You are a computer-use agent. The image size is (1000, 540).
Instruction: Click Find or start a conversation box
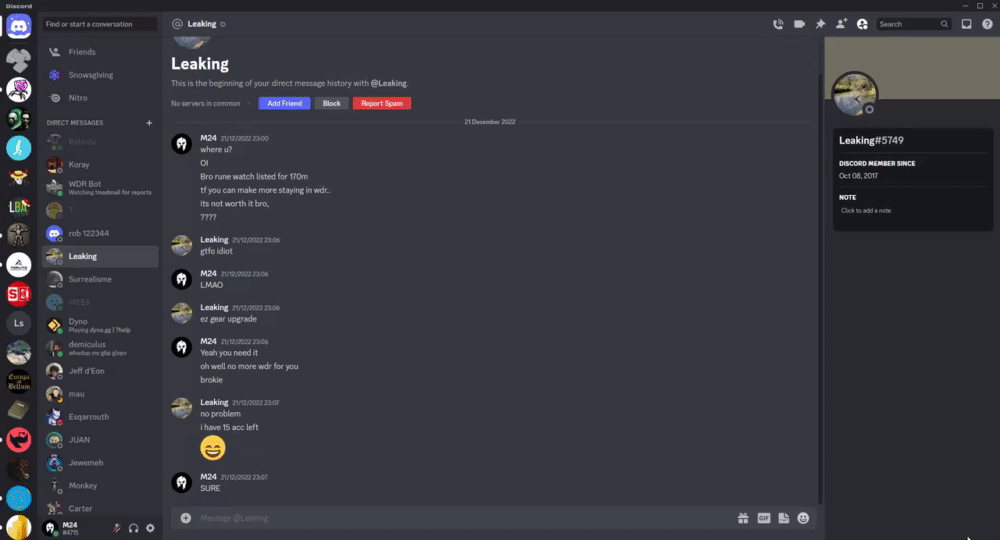[x=99, y=24]
